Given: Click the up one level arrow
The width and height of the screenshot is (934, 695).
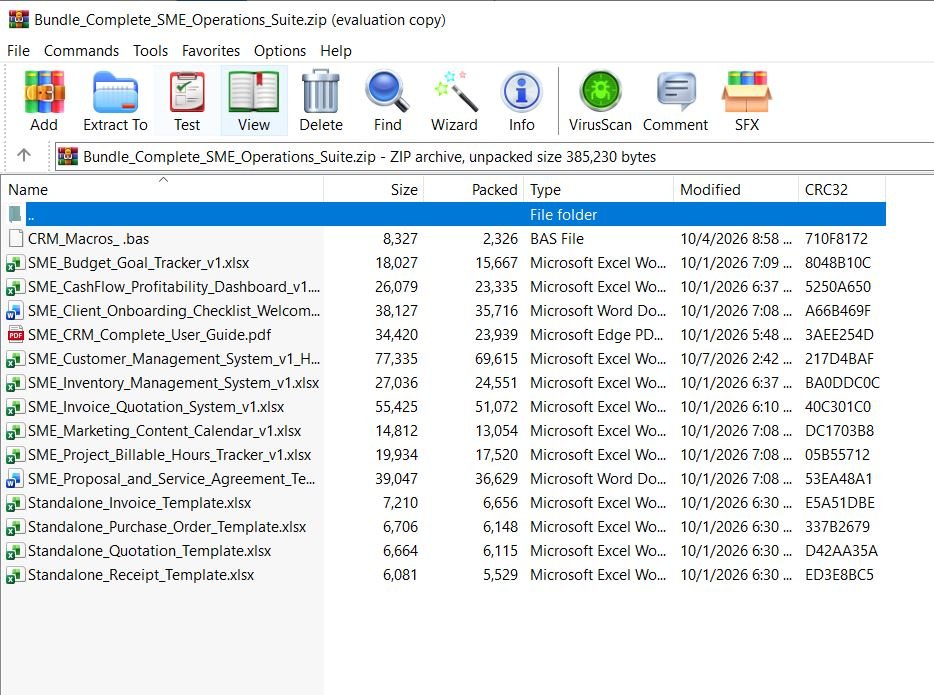Looking at the screenshot, I should point(24,156).
